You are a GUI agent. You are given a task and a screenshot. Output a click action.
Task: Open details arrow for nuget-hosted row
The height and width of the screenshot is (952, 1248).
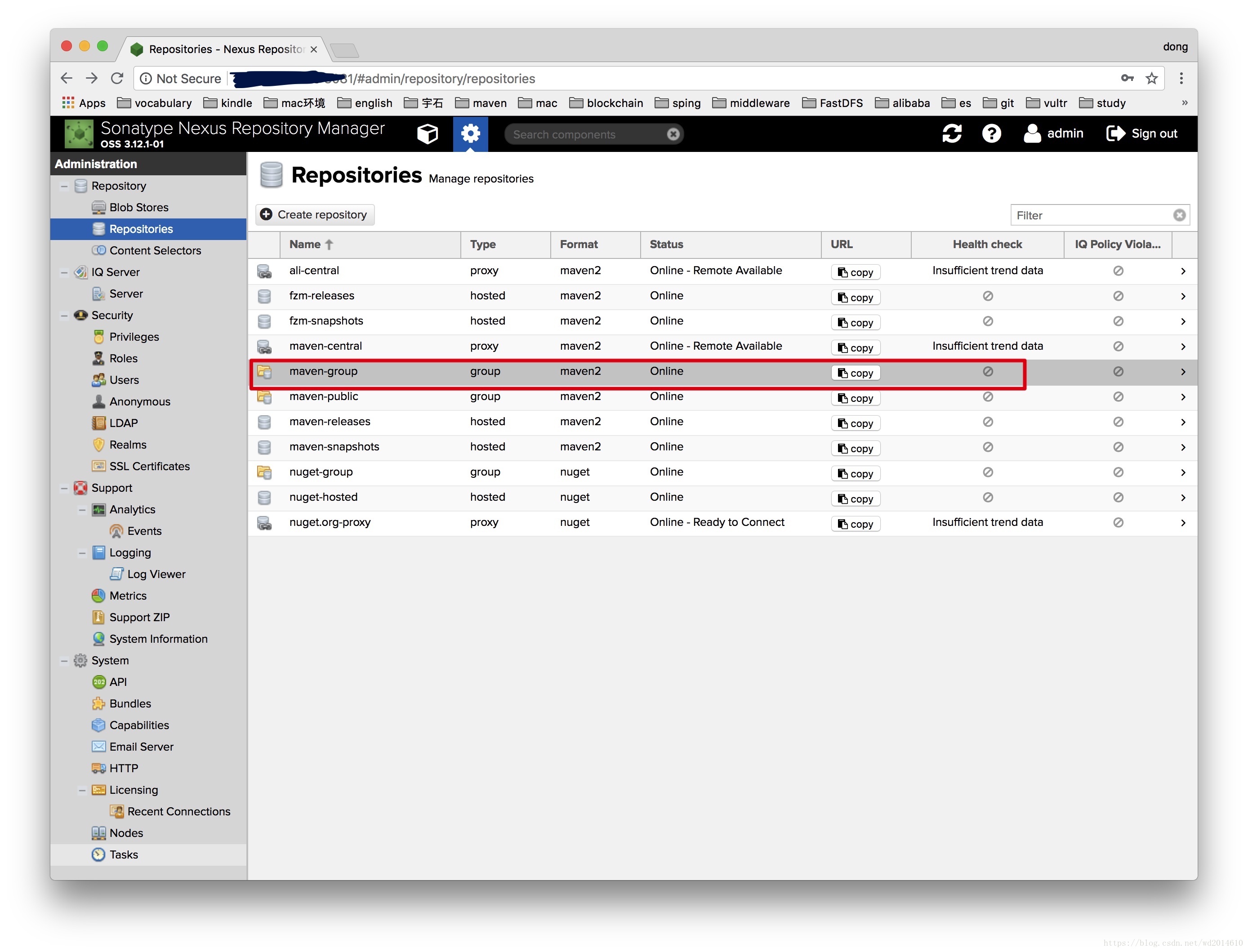[x=1183, y=498]
